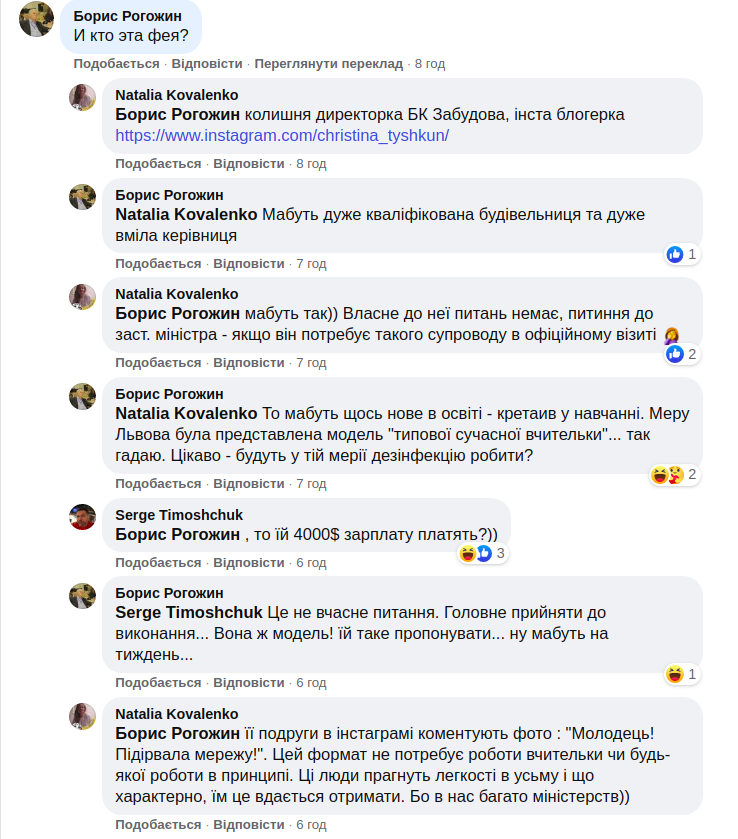Like Serge Timoshchuk's comment about the 4000$ salary
Viewport: 738px width, 839px height.
(158, 562)
